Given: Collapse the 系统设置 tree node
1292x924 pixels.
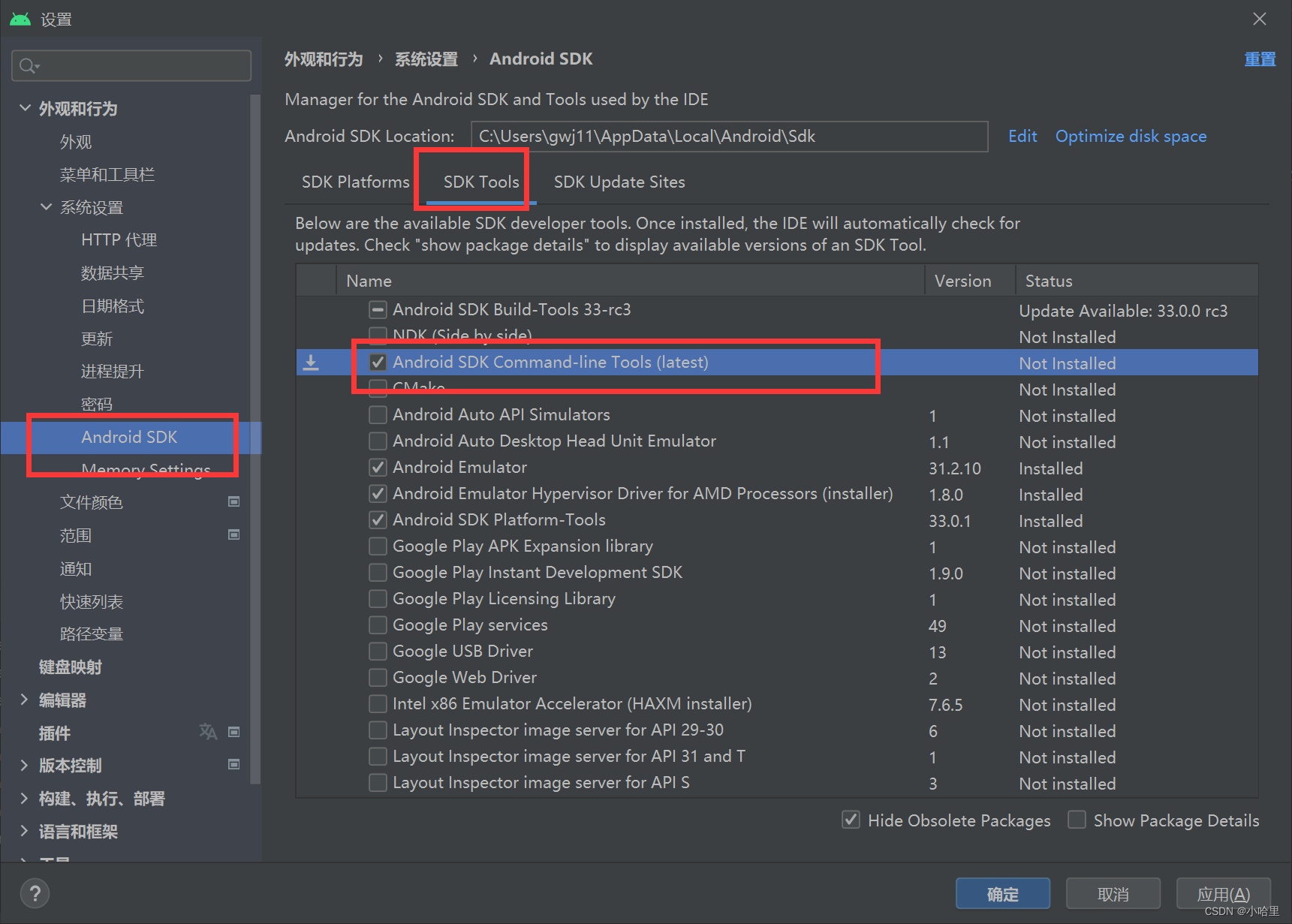Looking at the screenshot, I should pos(46,206).
